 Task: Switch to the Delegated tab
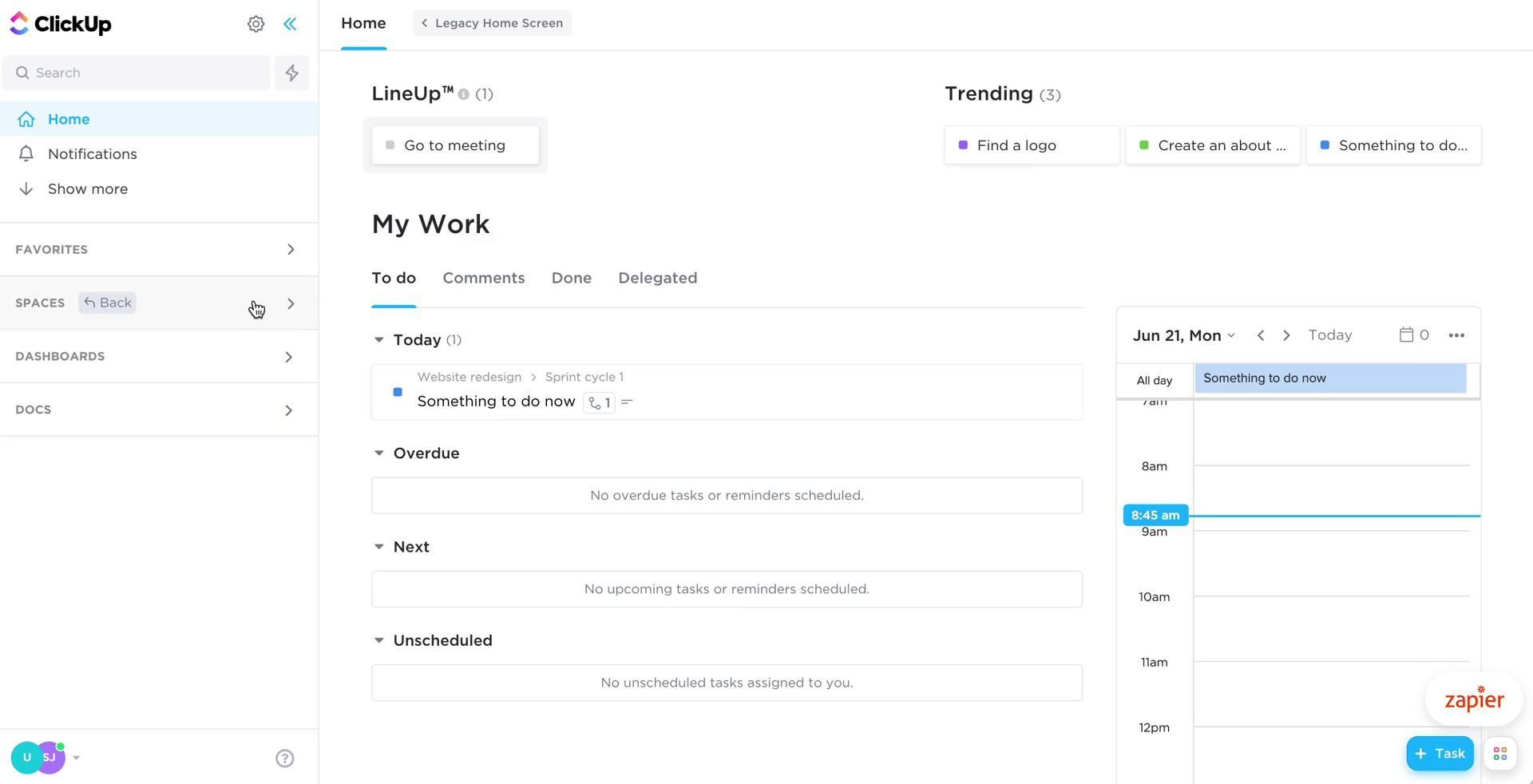(x=657, y=278)
